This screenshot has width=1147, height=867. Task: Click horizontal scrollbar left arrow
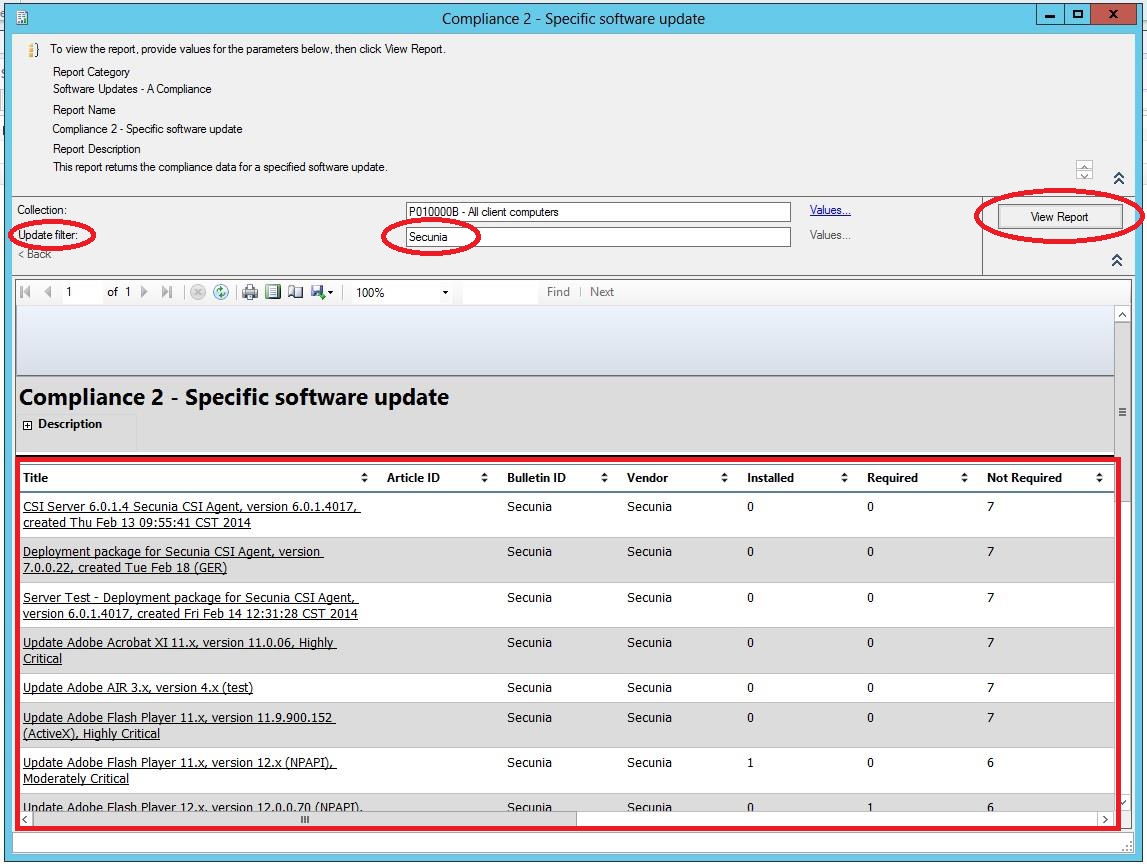26,819
